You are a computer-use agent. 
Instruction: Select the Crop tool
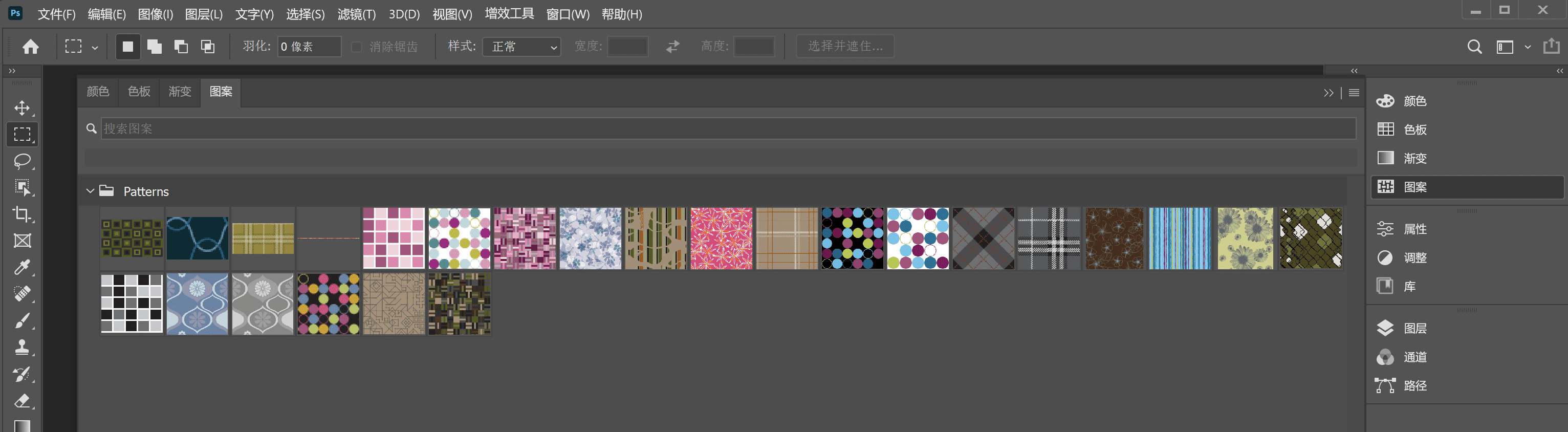tap(23, 213)
